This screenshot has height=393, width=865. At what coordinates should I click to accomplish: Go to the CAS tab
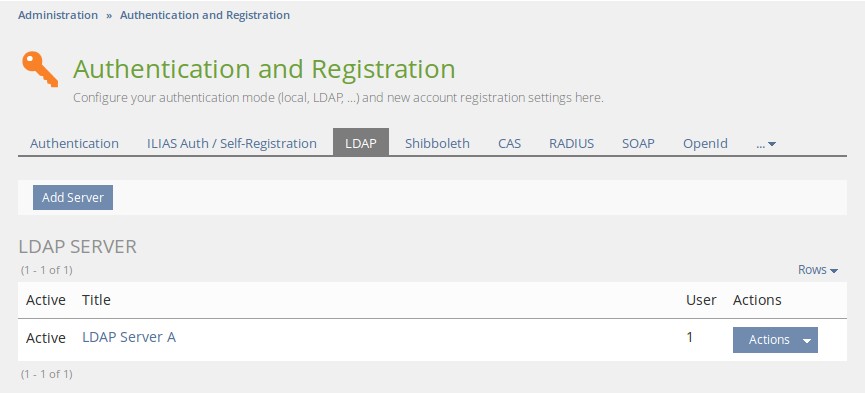point(509,144)
